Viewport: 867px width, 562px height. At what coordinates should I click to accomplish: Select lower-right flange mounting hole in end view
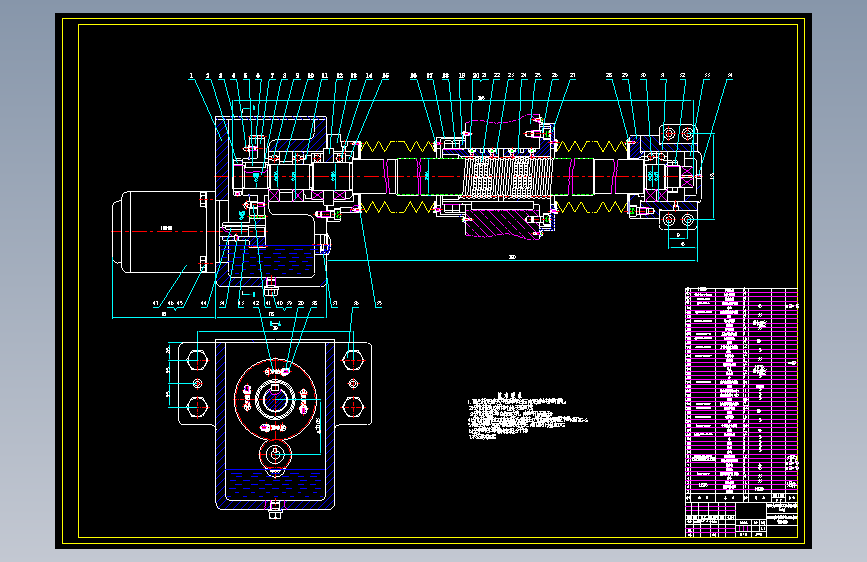click(353, 407)
